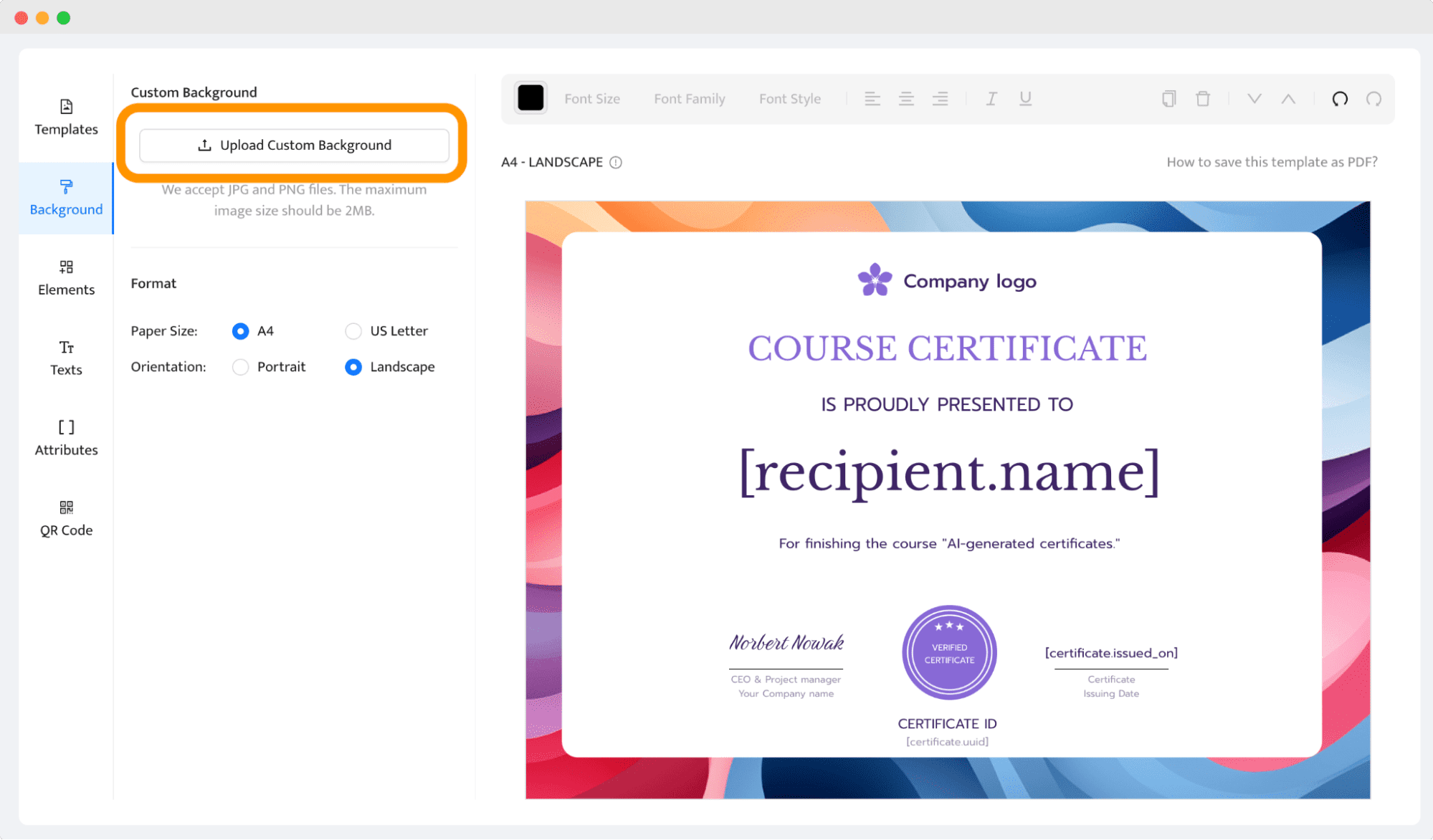Toggle underline formatting
The image size is (1433, 840).
(x=1026, y=99)
